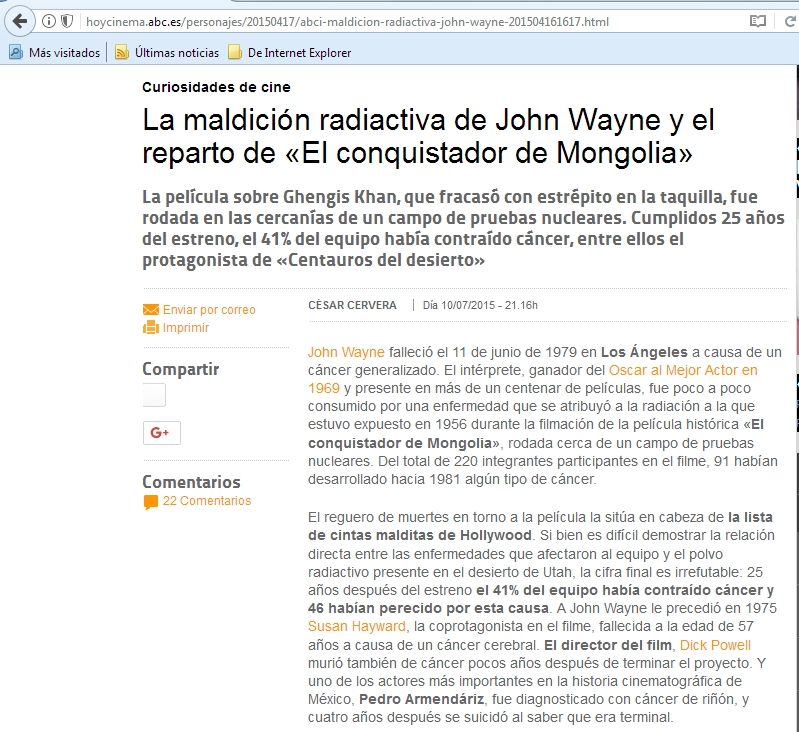
Task: Visit the Dick Powell link
Action: coord(717,645)
